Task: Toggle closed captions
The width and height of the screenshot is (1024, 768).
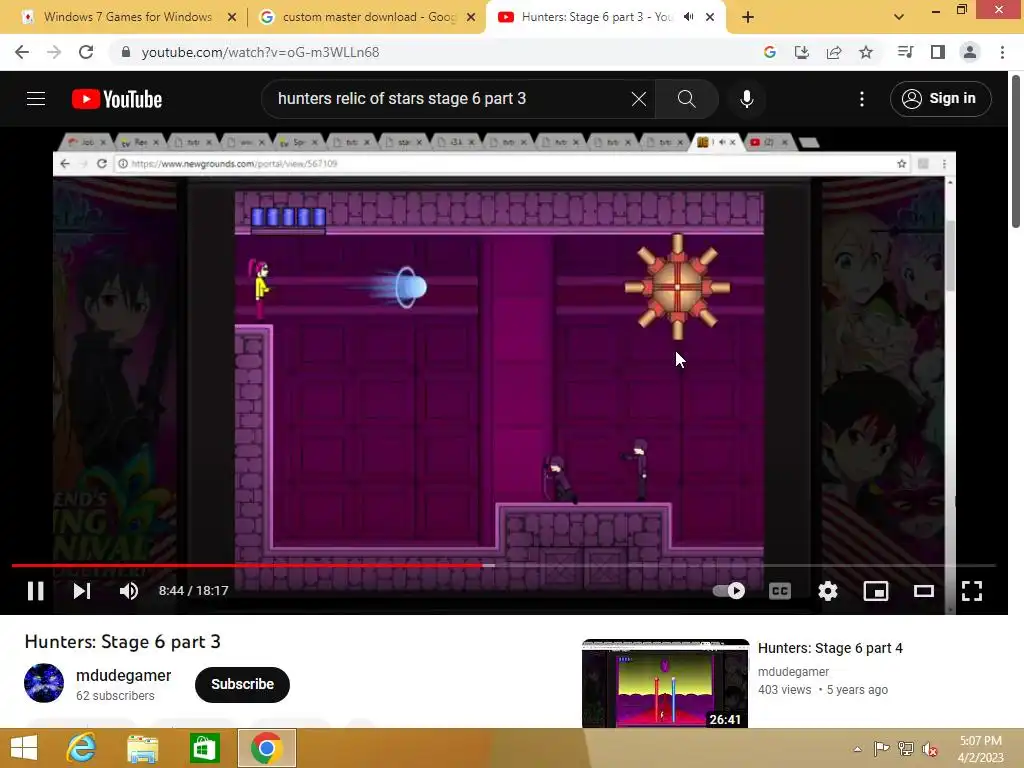Action: (780, 591)
